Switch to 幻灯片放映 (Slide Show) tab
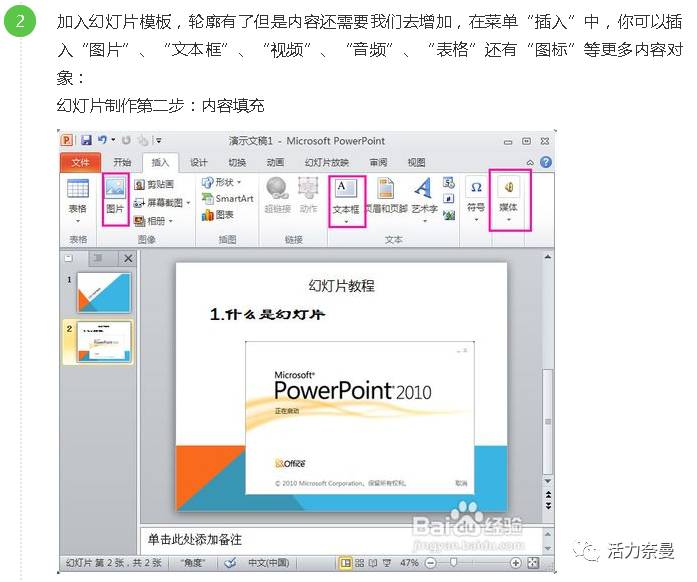697x582 pixels. (x=327, y=162)
